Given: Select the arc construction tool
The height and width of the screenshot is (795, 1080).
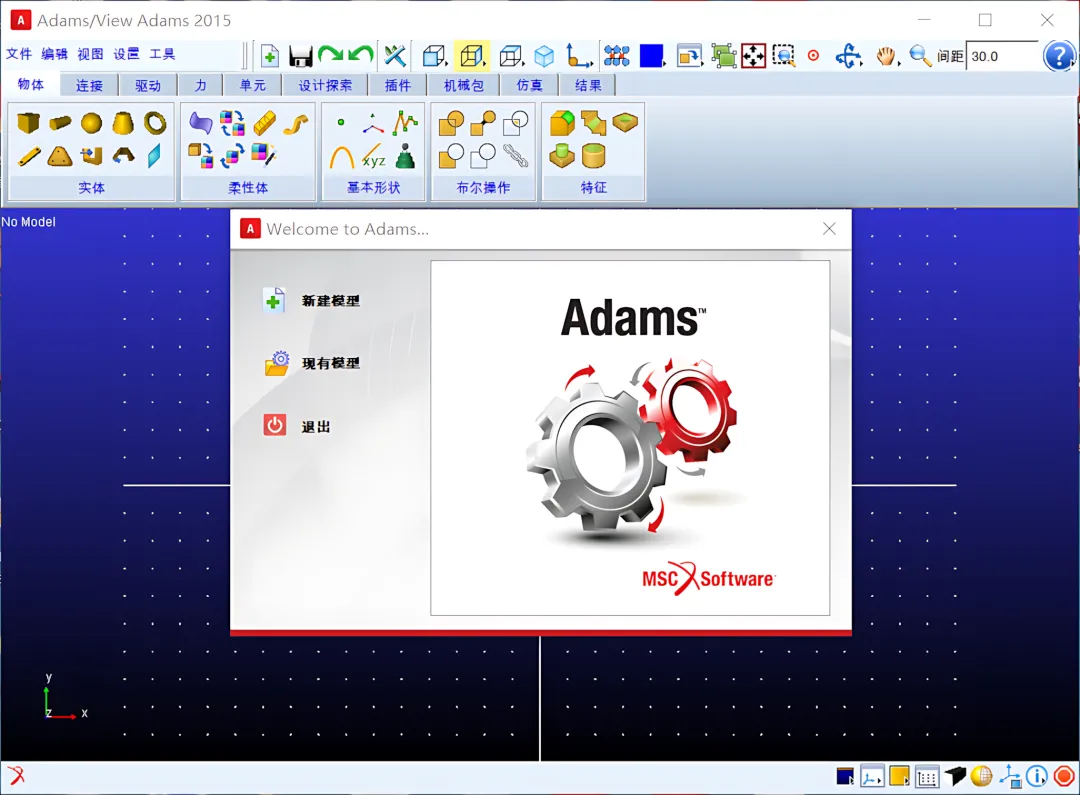Looking at the screenshot, I should 342,157.
